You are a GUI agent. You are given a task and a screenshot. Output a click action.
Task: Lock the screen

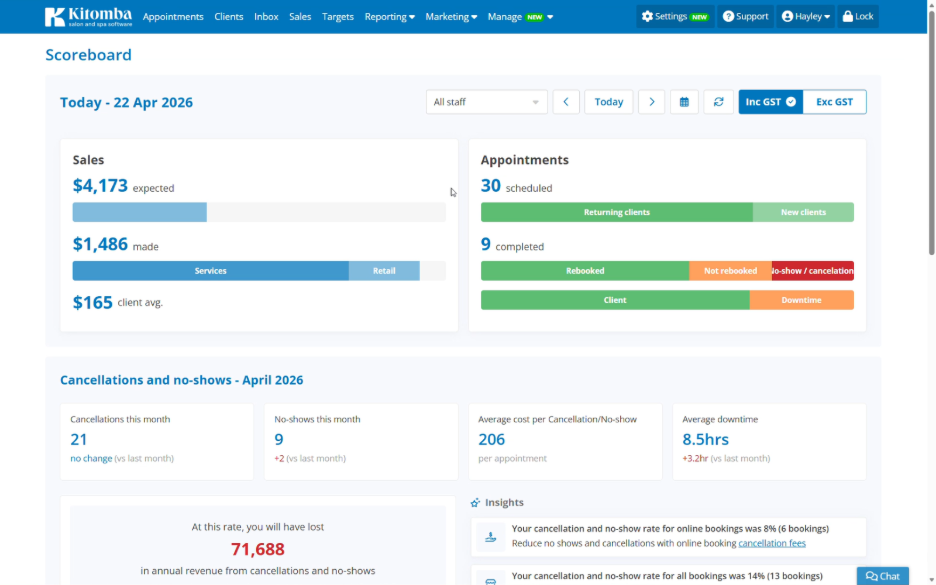(858, 17)
